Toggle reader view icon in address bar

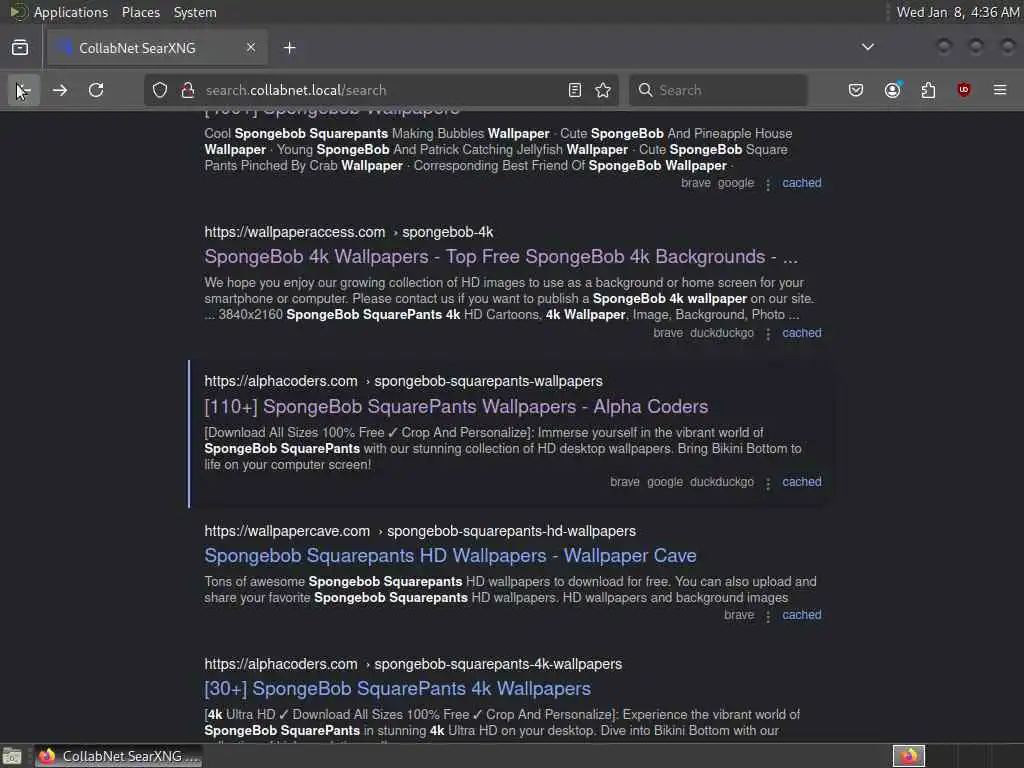click(x=575, y=90)
